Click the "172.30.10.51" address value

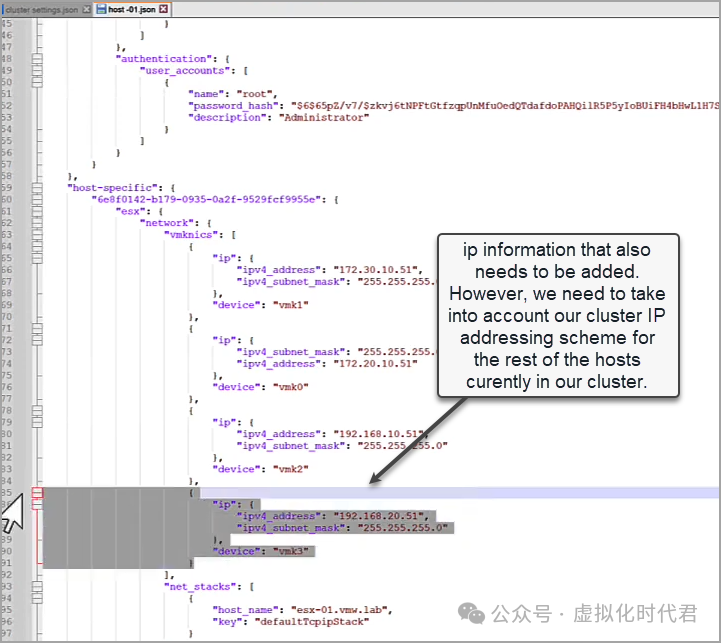376,270
